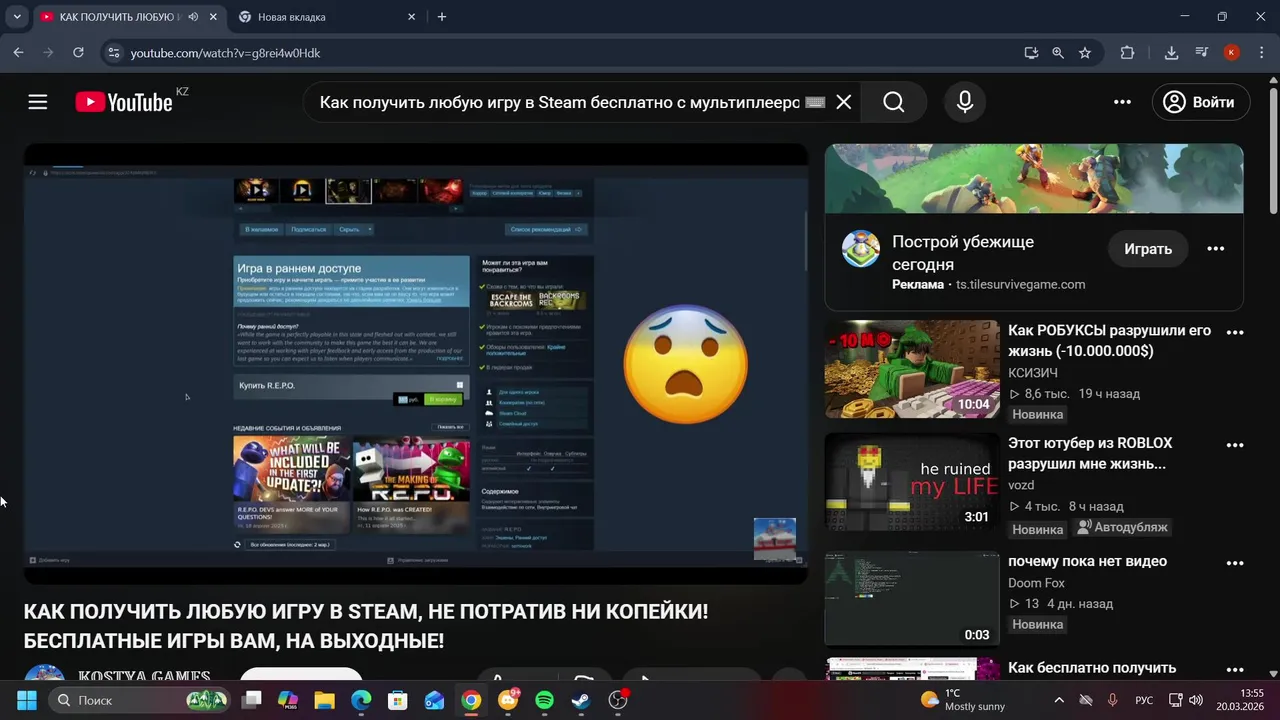Open the Windows Start menu
The height and width of the screenshot is (720, 1280).
click(x=27, y=700)
